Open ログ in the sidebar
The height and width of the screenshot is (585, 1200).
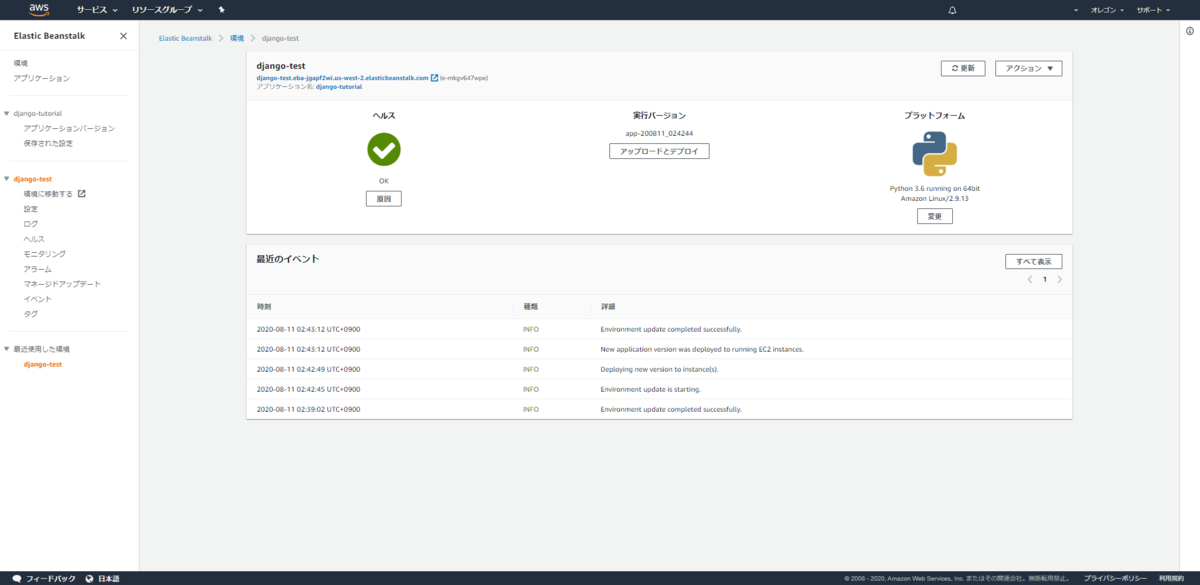pyautogui.click(x=31, y=224)
